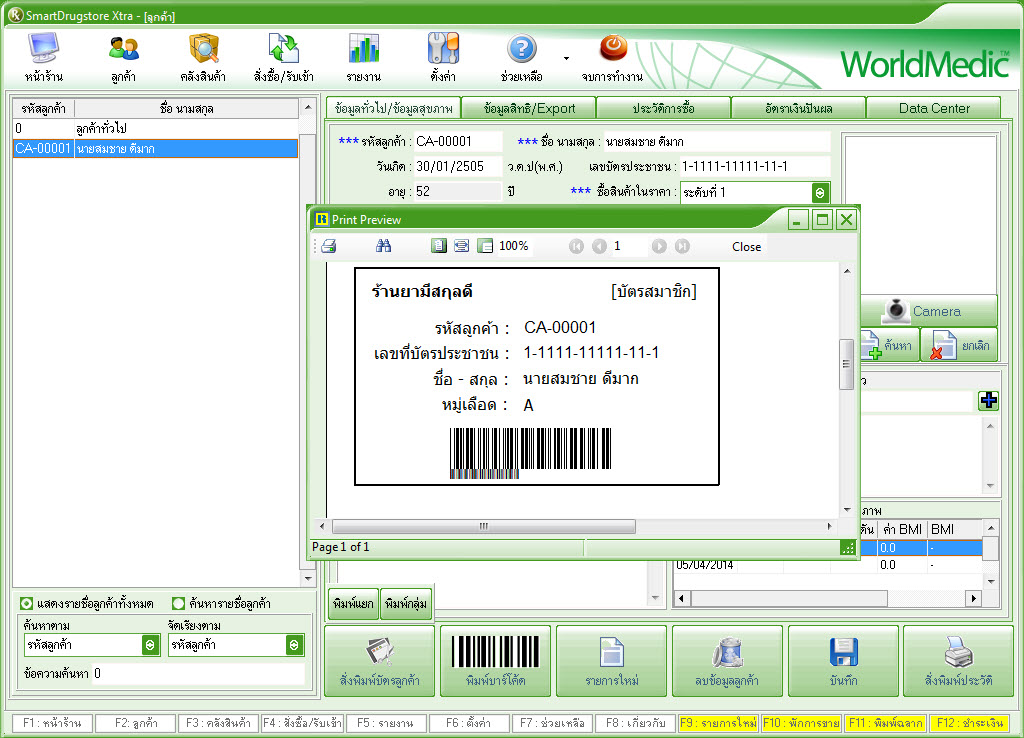Open the รายงาน reports chart icon
Screen dimensions: 1024x738
tap(363, 48)
